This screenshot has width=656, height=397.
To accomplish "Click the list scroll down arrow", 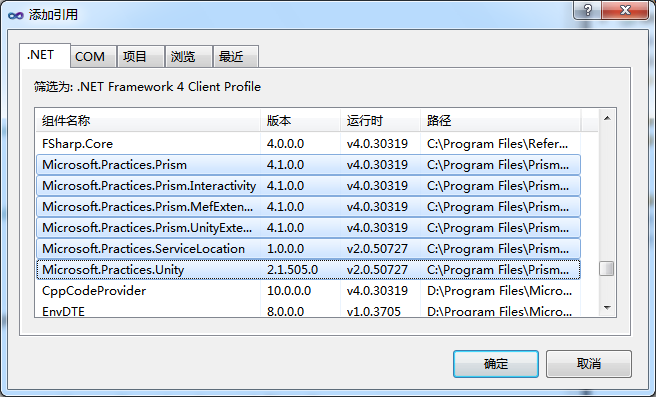I will click(607, 308).
